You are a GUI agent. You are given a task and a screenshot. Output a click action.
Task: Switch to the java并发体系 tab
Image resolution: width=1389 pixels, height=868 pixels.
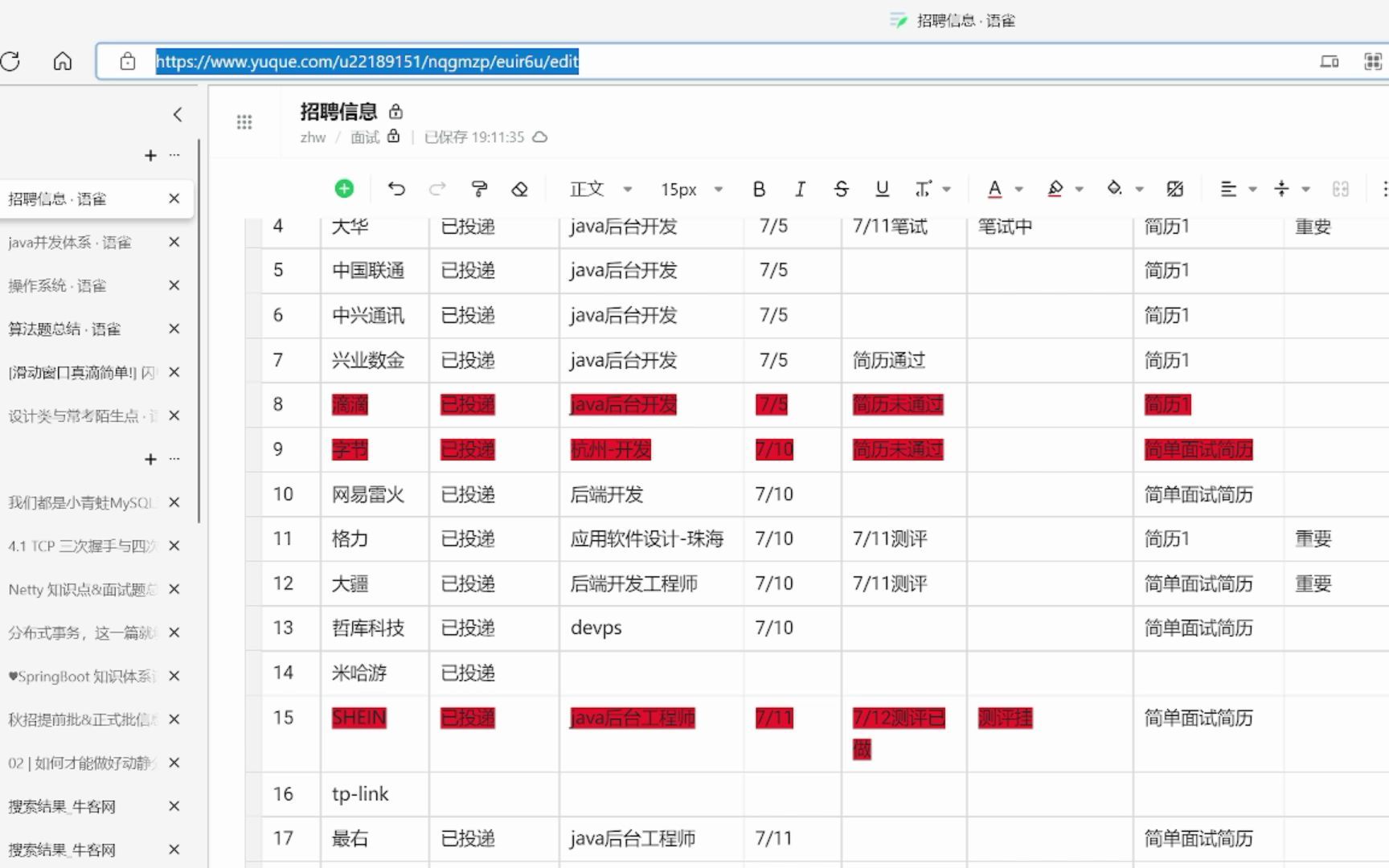(70, 242)
